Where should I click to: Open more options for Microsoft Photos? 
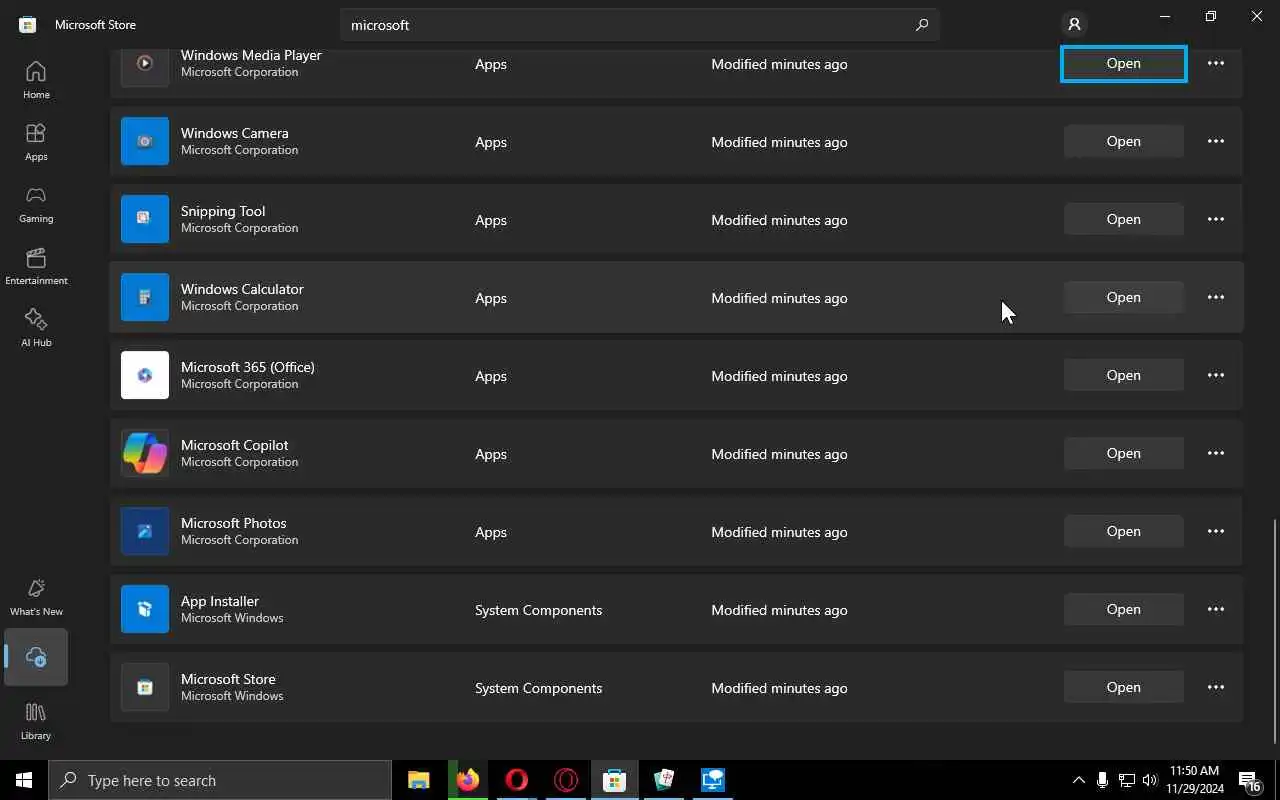coord(1216,531)
